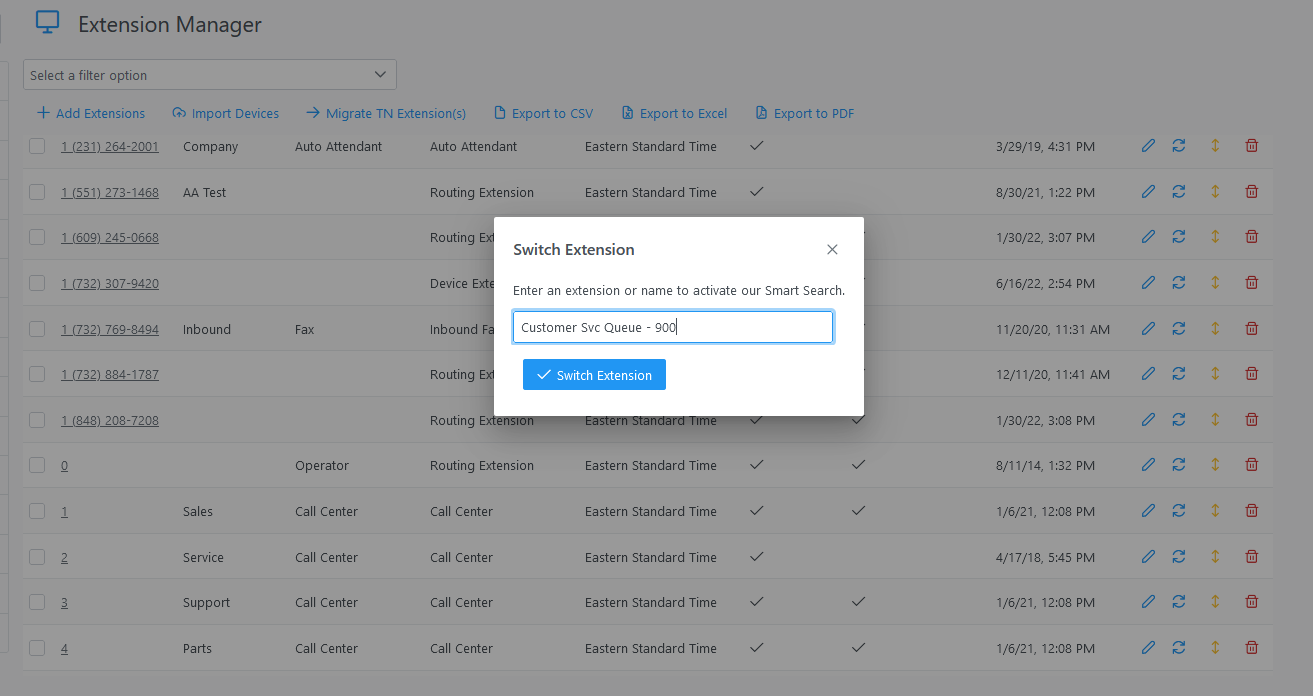This screenshot has height=696, width=1313.
Task: Edit extension 1 (231) 264-2001 pencil icon
Action: coord(1148,146)
